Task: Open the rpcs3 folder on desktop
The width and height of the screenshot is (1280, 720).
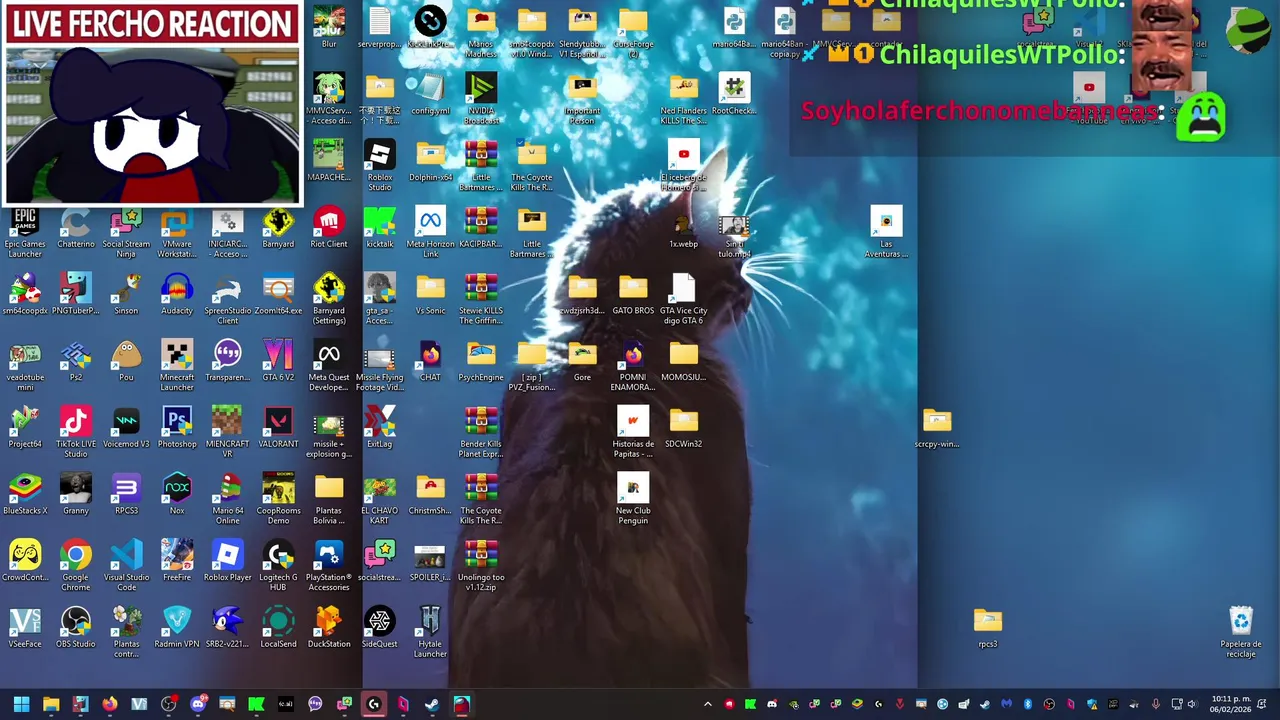Action: [x=988, y=629]
